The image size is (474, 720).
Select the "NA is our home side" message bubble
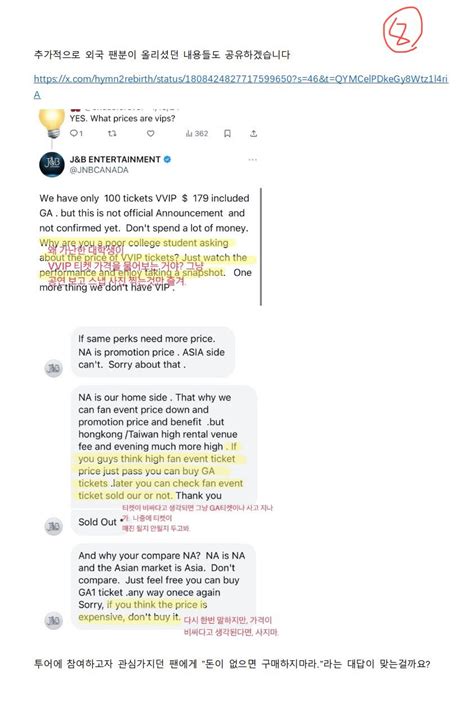164,446
